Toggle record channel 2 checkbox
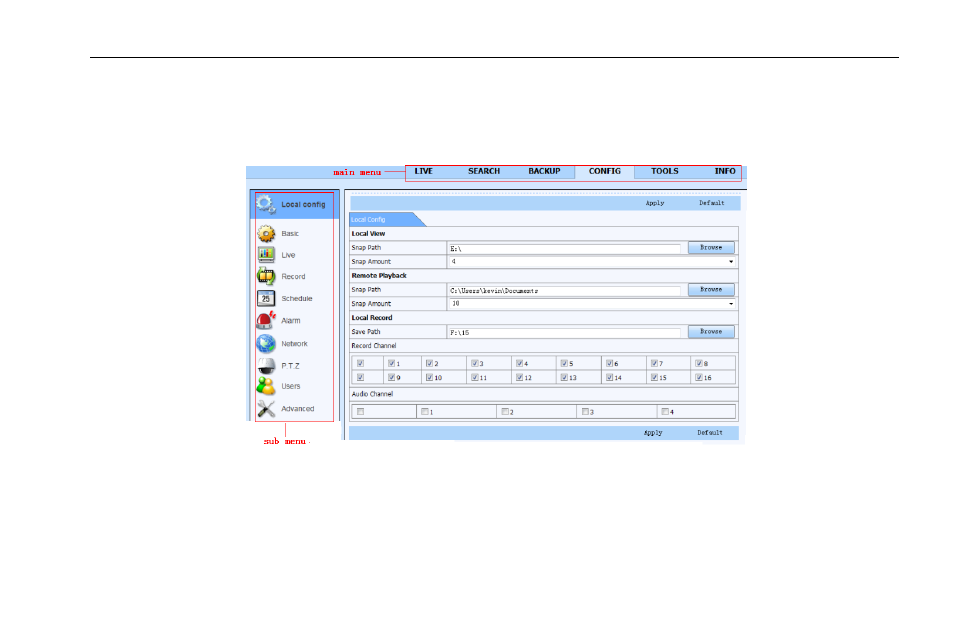This screenshot has height=636, width=955. coord(429,363)
